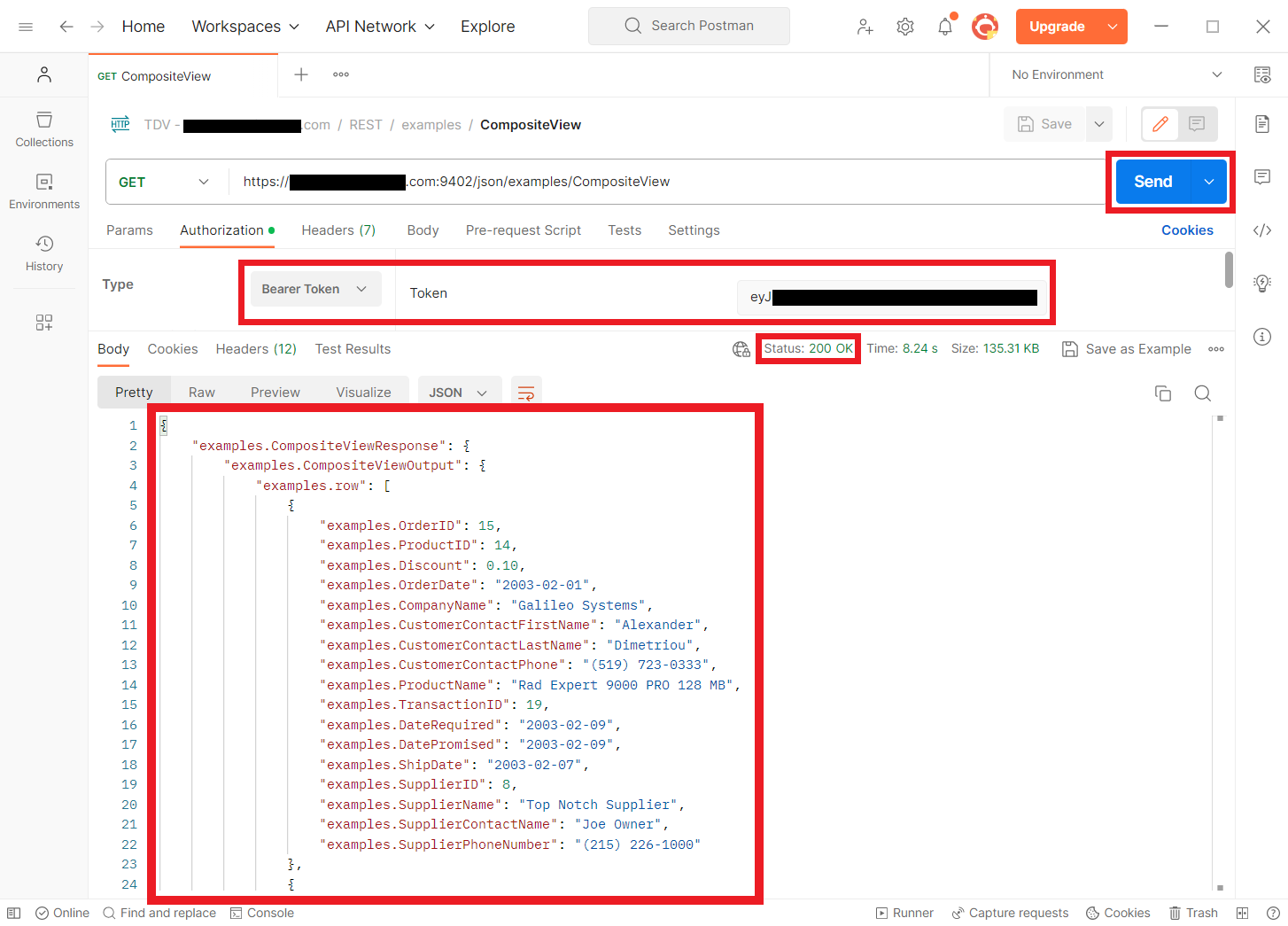Configure sidebar with the add-apps icon
The width and height of the screenshot is (1288, 926).
tap(44, 323)
